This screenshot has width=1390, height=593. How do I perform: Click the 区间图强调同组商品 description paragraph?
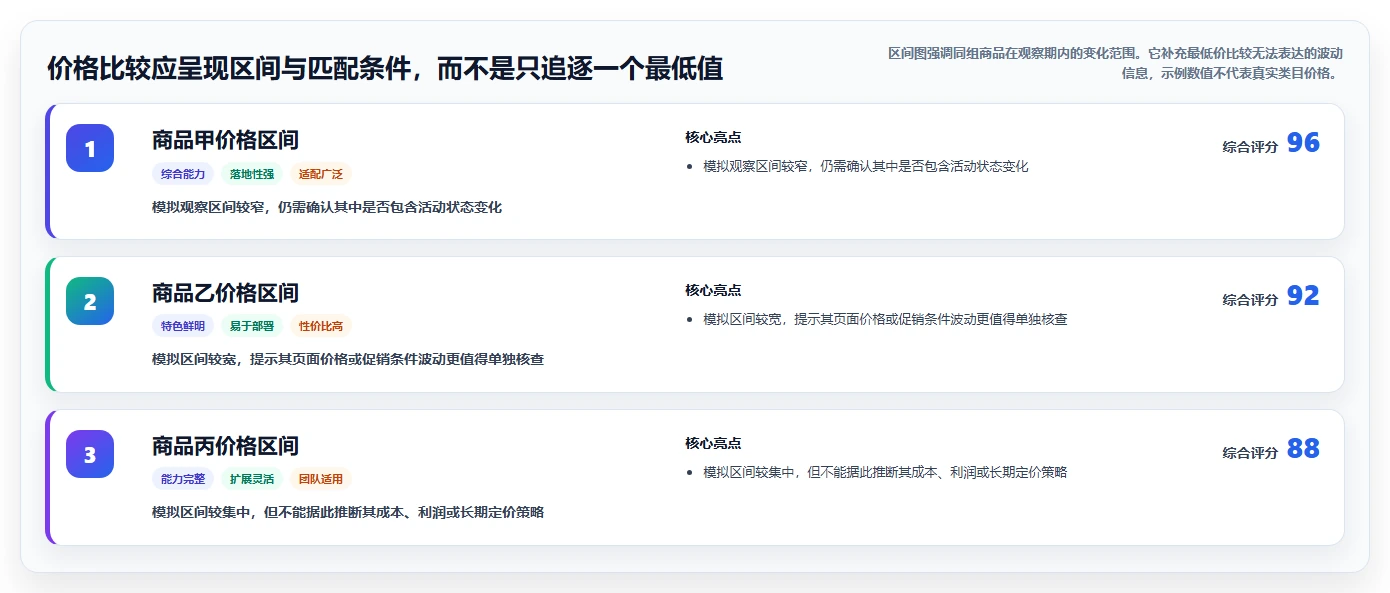coord(1115,63)
